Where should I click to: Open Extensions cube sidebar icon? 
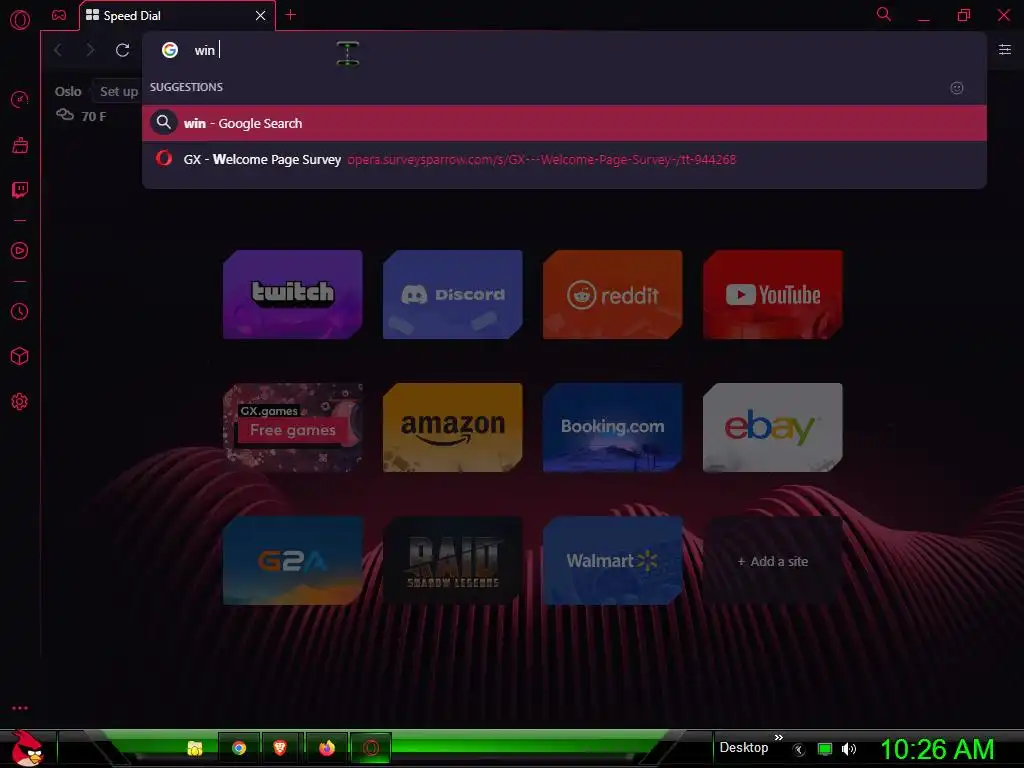pos(20,356)
